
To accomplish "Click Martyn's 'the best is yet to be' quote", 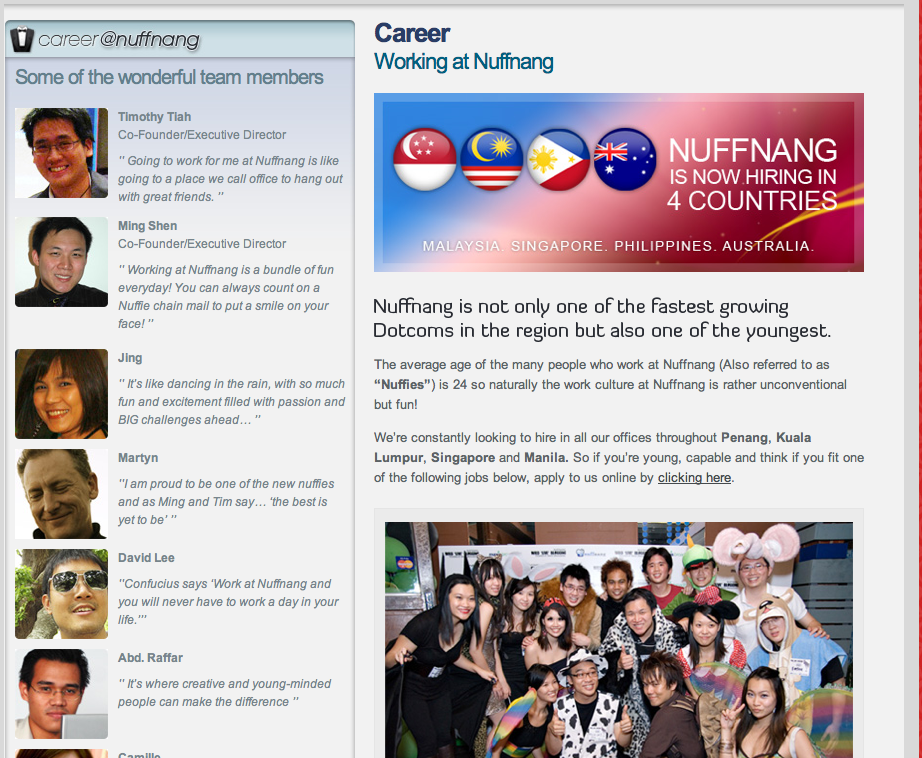I will [x=226, y=502].
